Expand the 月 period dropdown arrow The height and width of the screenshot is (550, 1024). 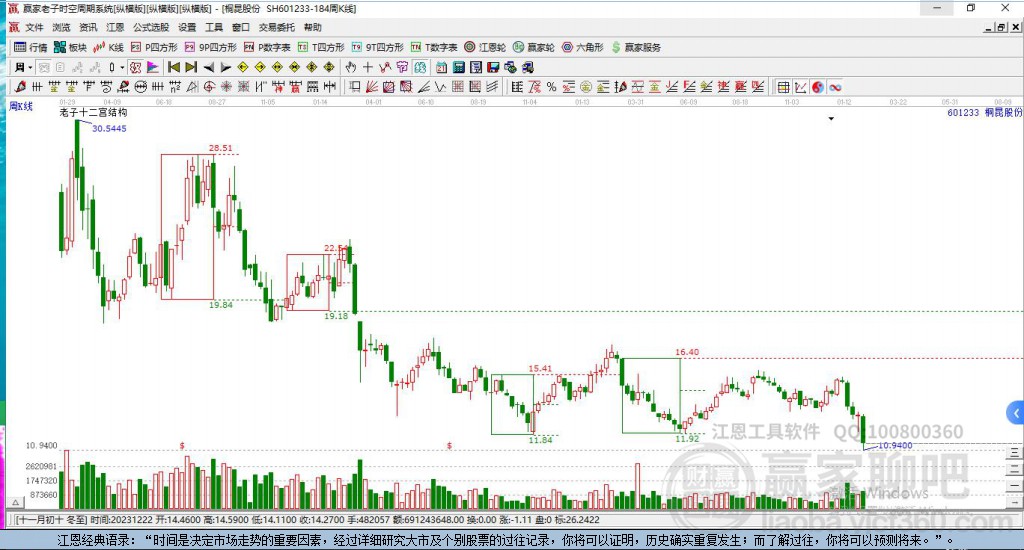pos(30,67)
